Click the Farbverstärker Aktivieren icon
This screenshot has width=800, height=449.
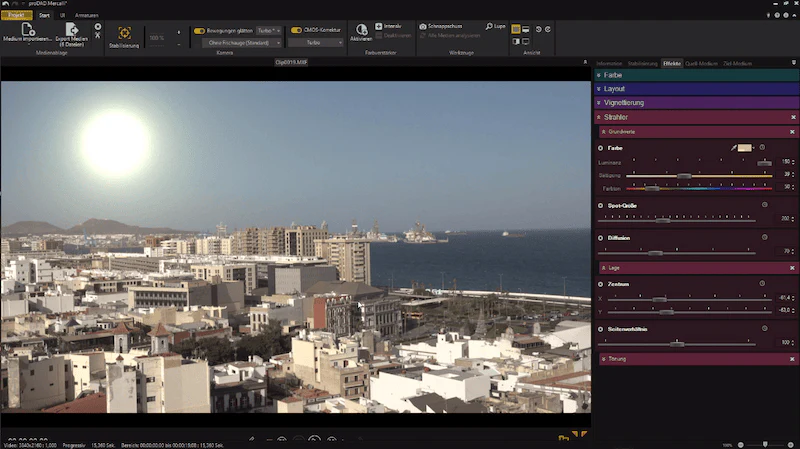tap(361, 30)
